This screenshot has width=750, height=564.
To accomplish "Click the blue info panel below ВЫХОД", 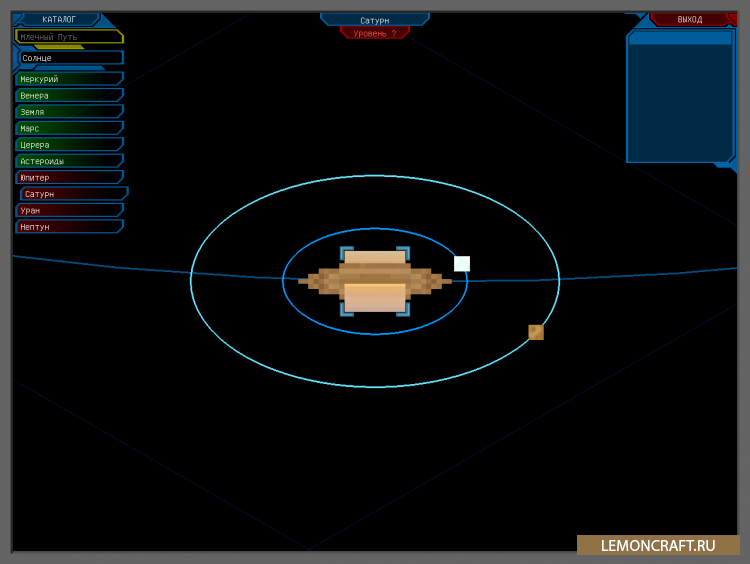I will (680, 100).
